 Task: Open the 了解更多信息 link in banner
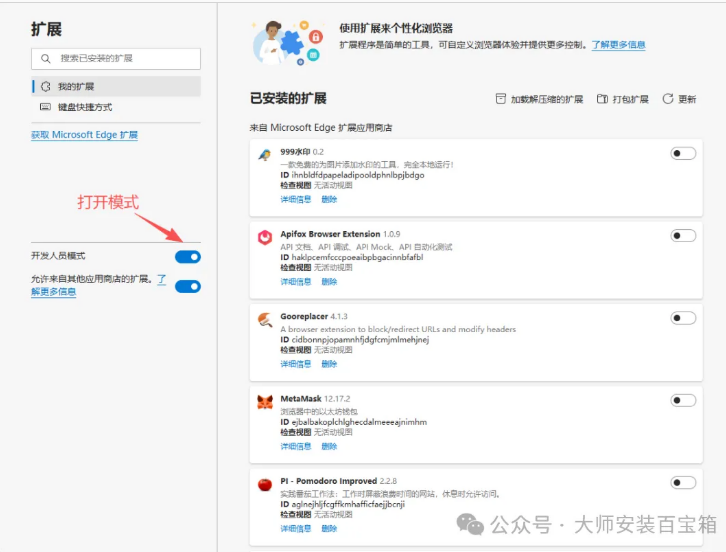tap(618, 45)
